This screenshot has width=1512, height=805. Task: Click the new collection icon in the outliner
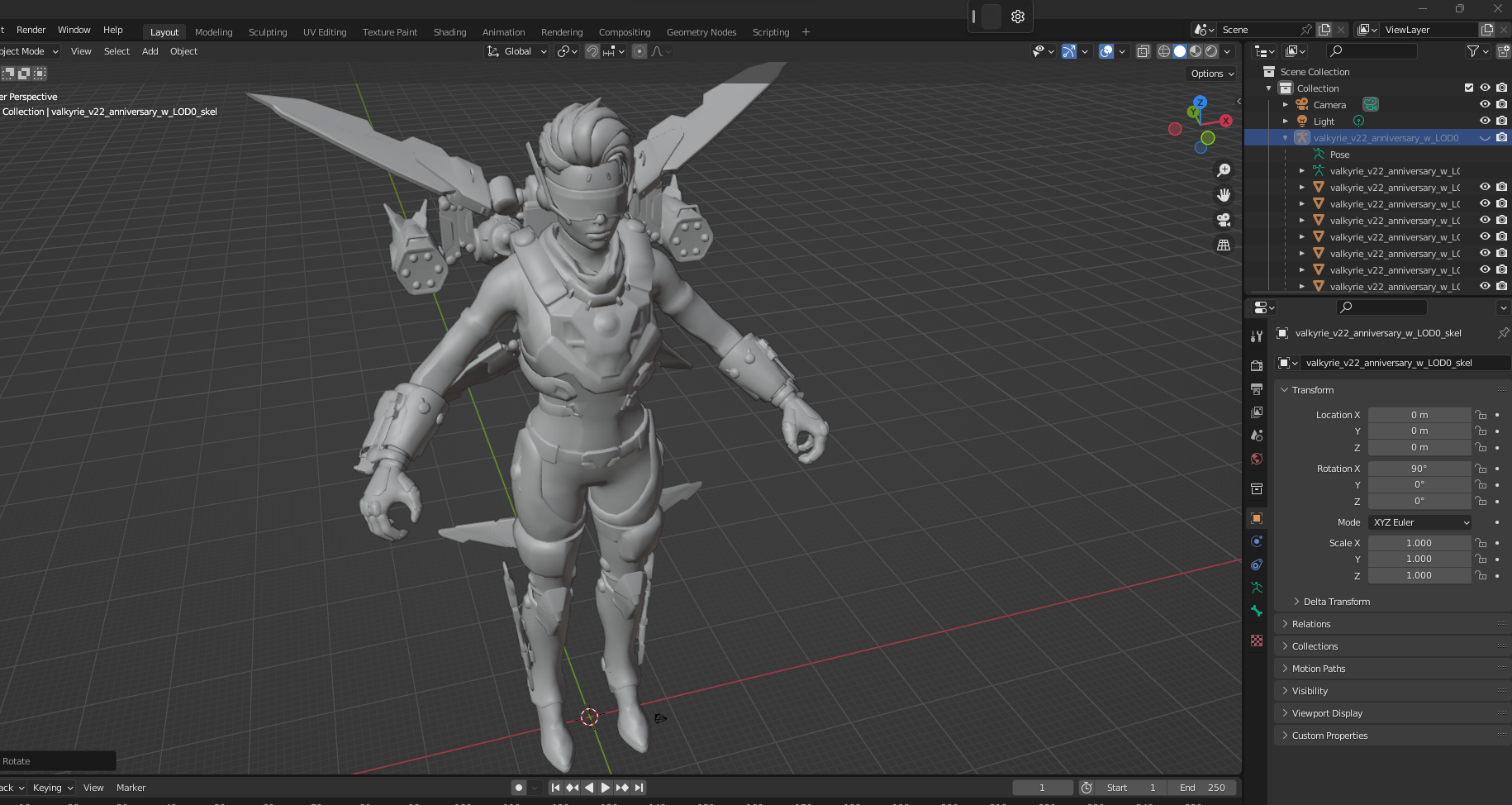[x=1503, y=51]
